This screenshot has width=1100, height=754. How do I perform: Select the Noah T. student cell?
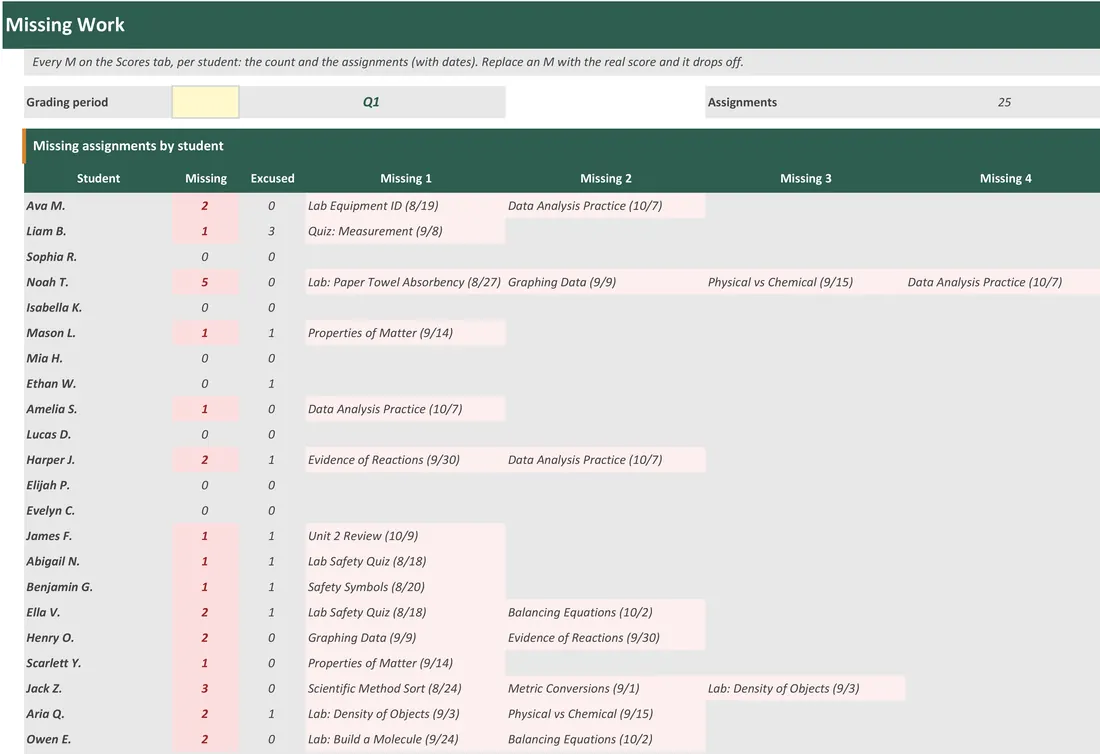pyautogui.click(x=98, y=282)
